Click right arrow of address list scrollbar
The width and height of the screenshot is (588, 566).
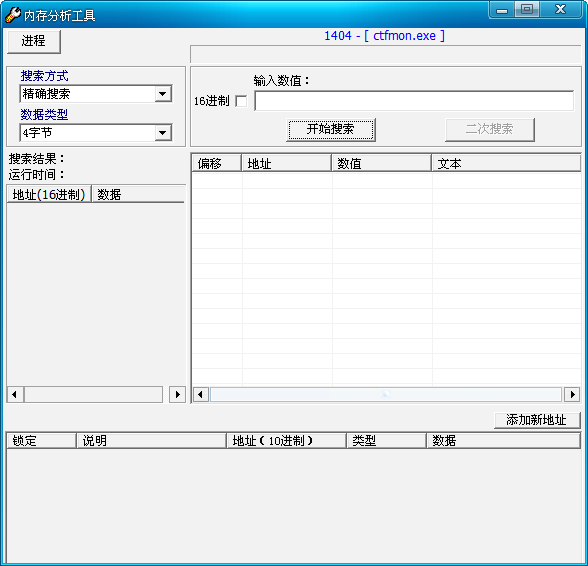tap(177, 395)
